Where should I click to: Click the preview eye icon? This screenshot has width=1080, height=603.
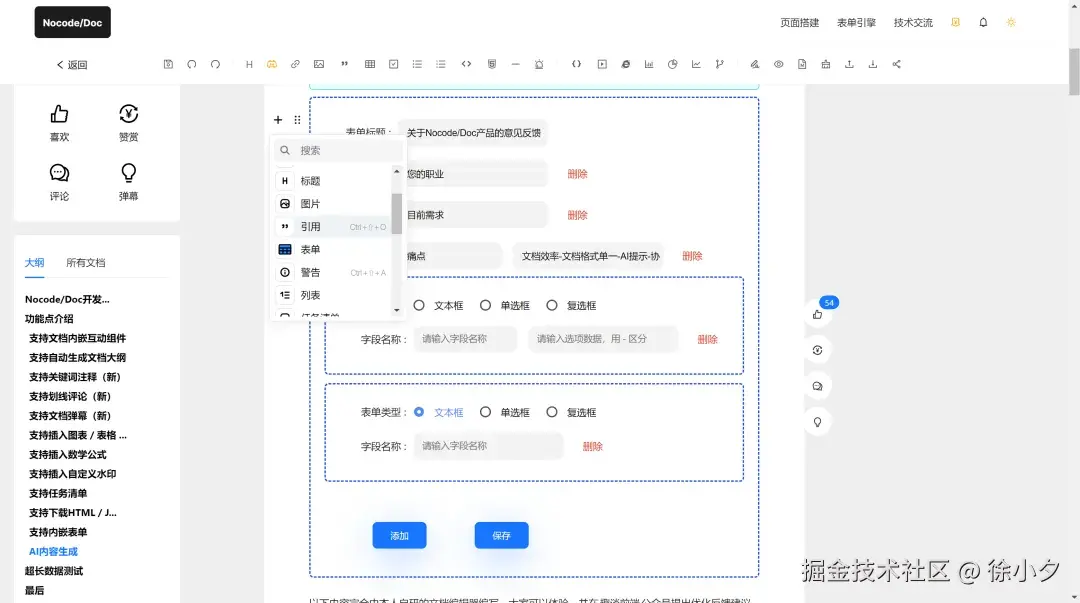(778, 63)
